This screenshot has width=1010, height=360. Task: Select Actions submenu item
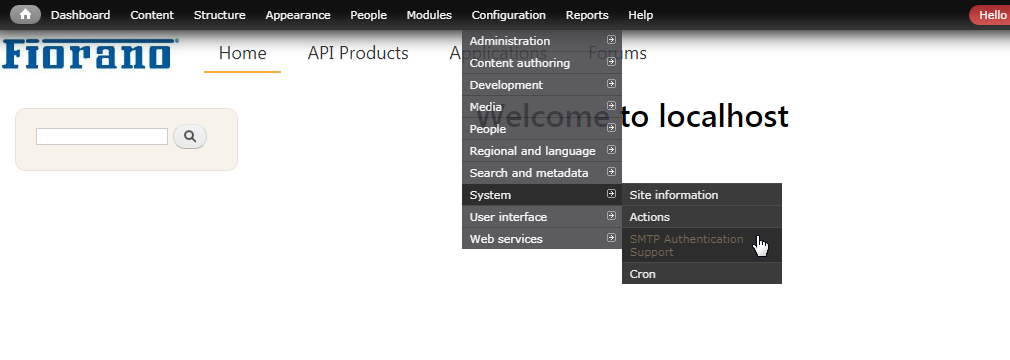pyautogui.click(x=701, y=217)
